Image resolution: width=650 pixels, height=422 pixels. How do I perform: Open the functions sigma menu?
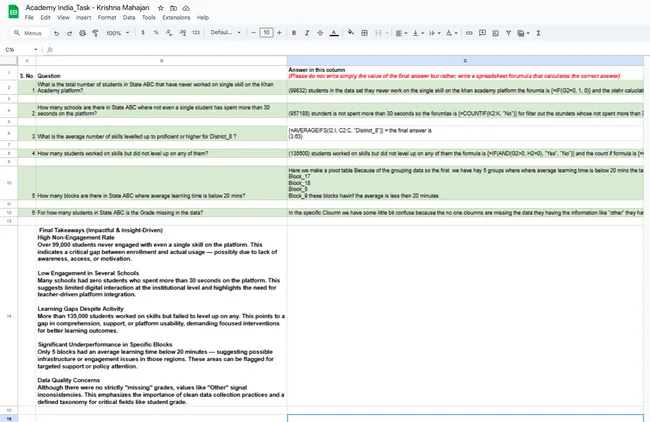(x=538, y=33)
